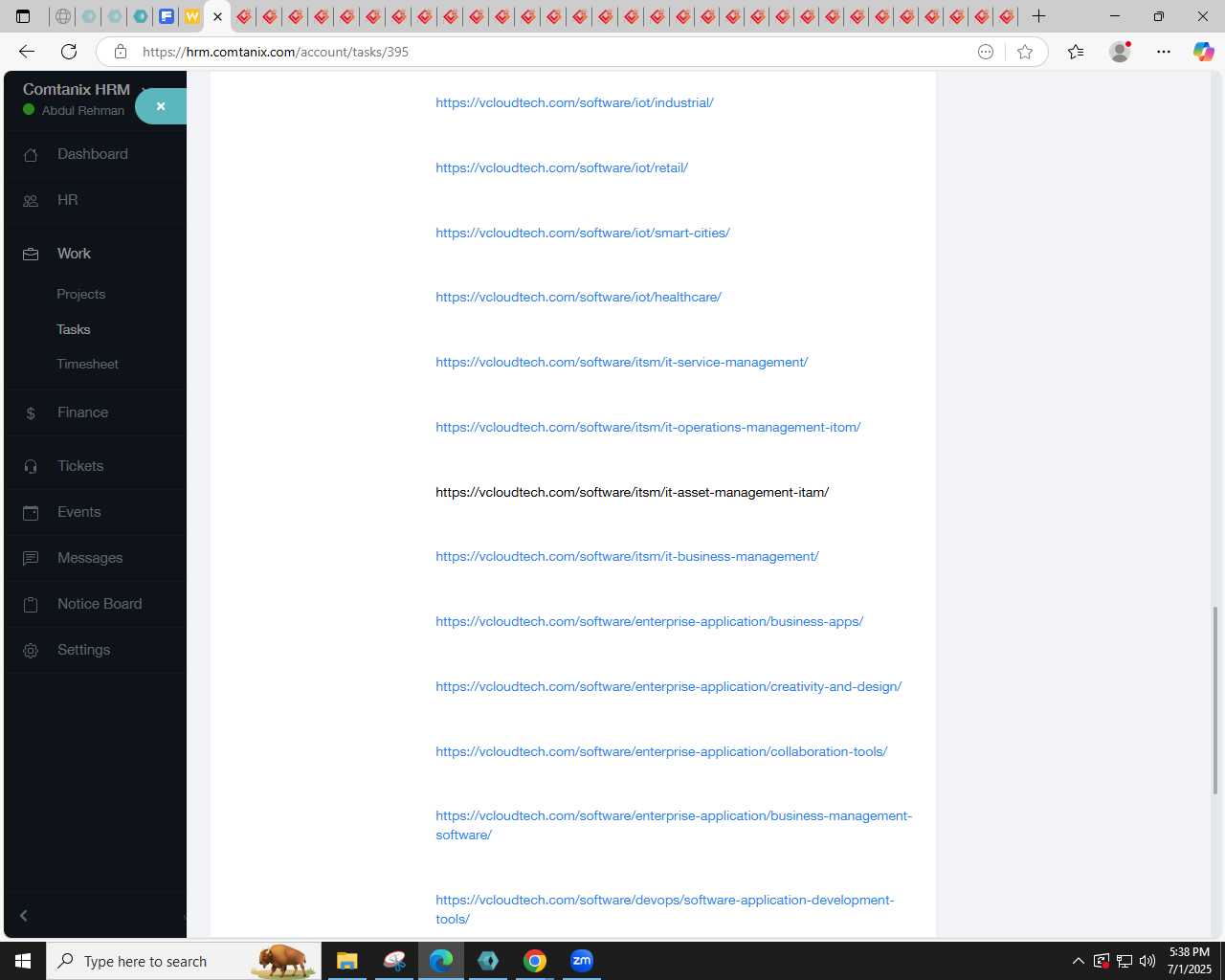
Task: Open the iot/industrial link
Action: [574, 102]
